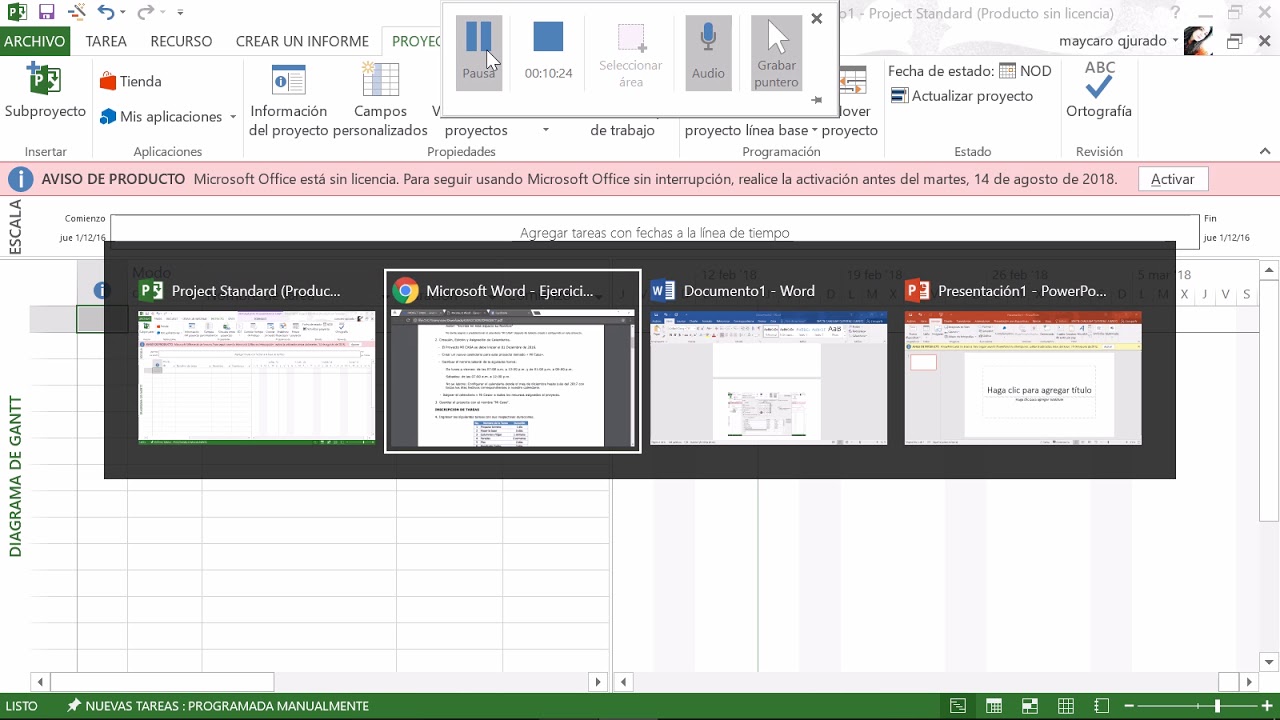
Task: Collapse the ribbon with the chevron
Action: coord(1266,152)
